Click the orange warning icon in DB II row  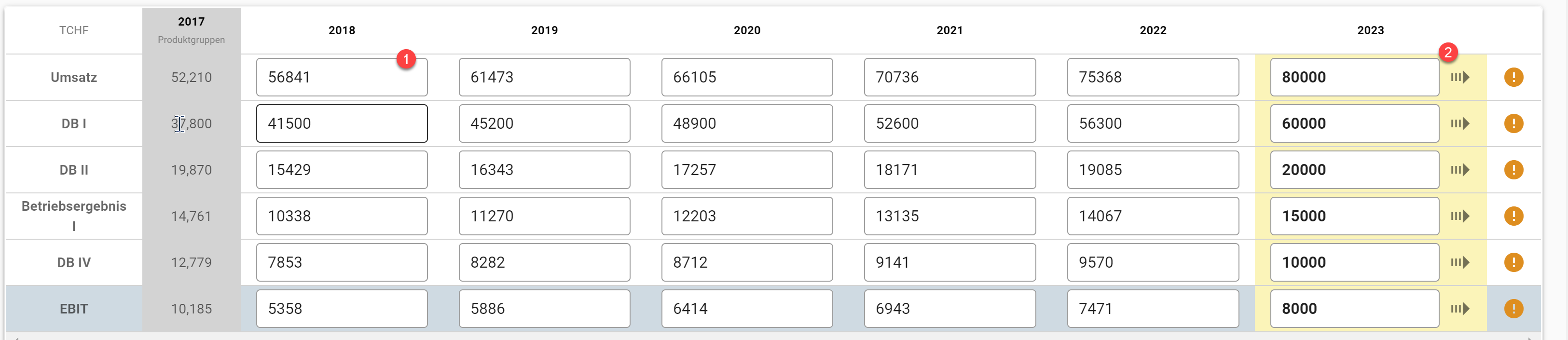[x=1513, y=170]
